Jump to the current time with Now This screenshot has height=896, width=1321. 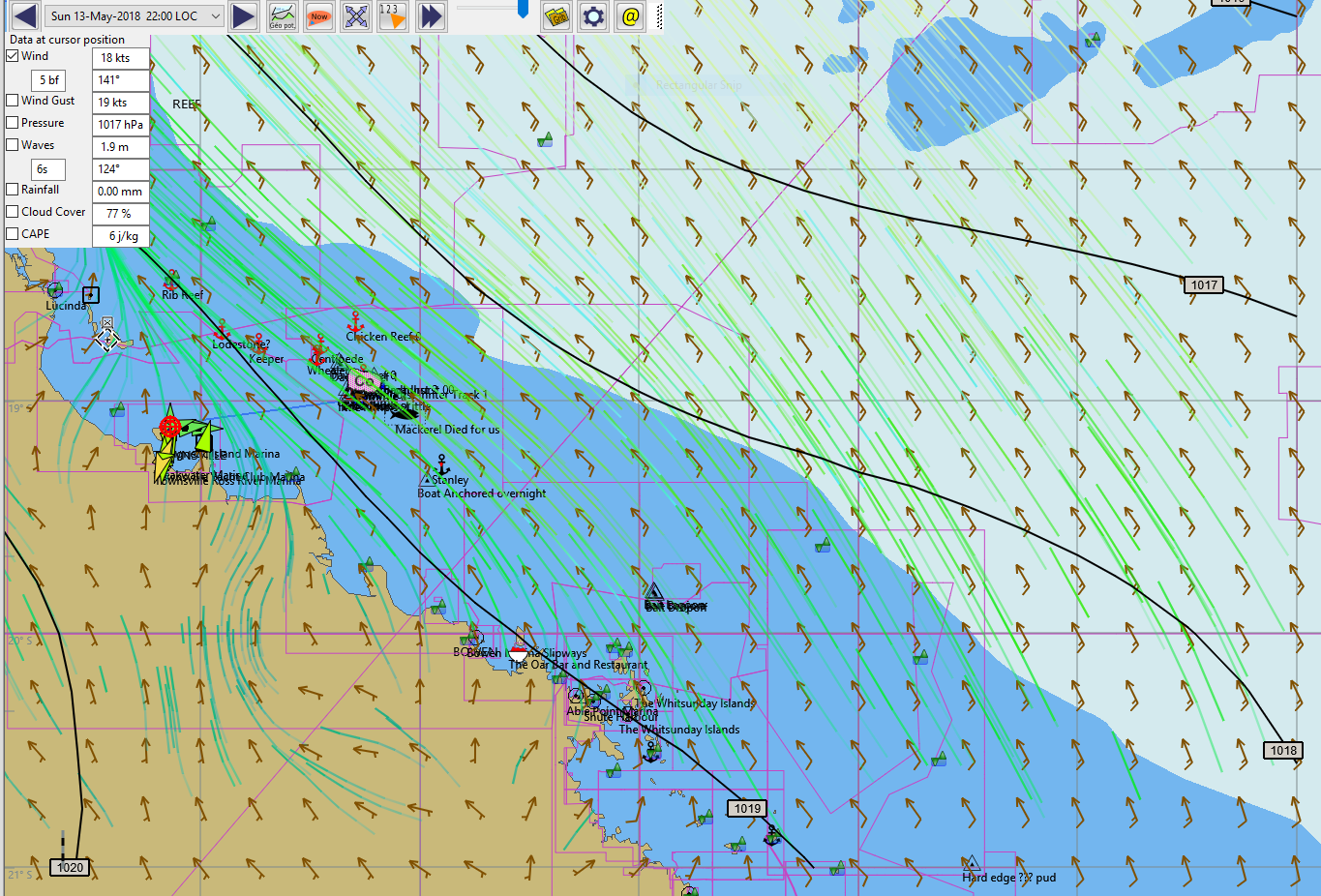(x=319, y=15)
